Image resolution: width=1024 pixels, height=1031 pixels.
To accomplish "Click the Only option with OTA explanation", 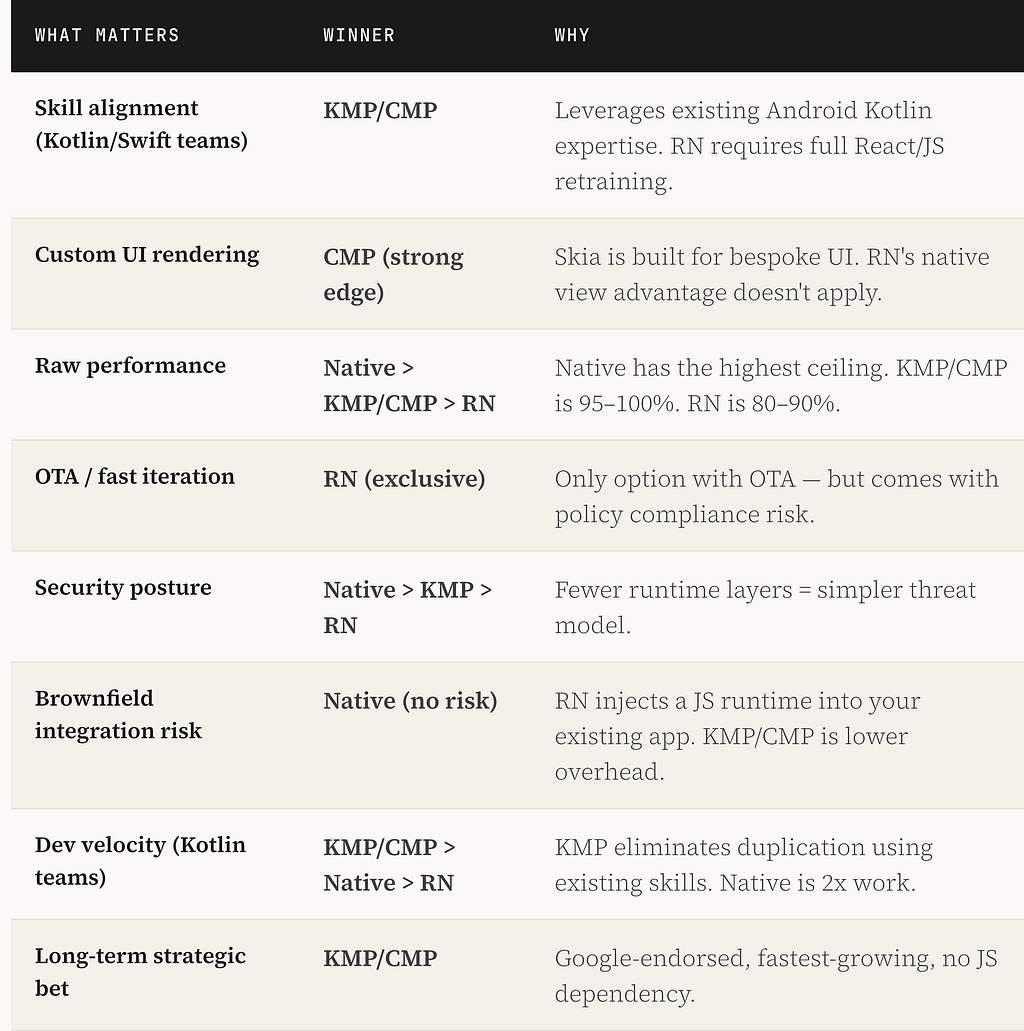I will pyautogui.click(x=776, y=496).
